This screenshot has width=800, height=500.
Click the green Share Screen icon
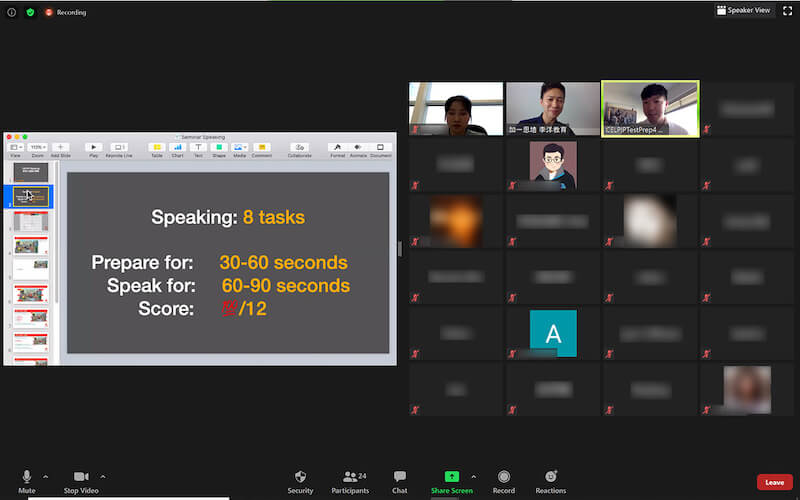point(452,477)
